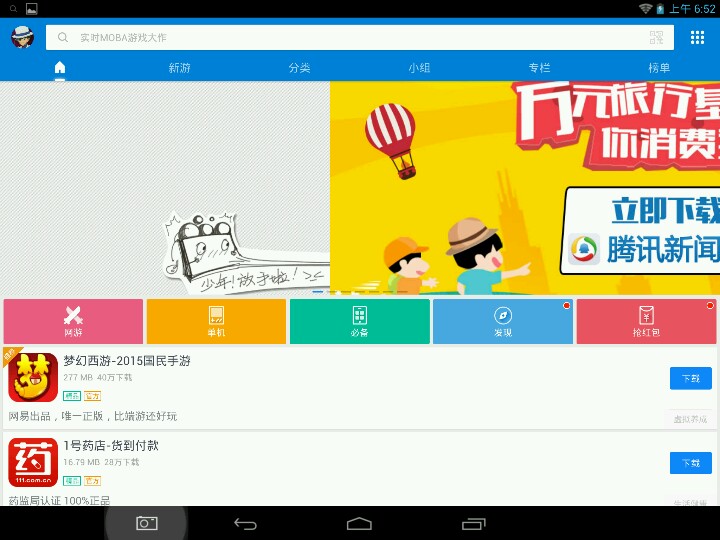Open the 单机 single-player tile
This screenshot has height=540, width=720.
(x=216, y=321)
